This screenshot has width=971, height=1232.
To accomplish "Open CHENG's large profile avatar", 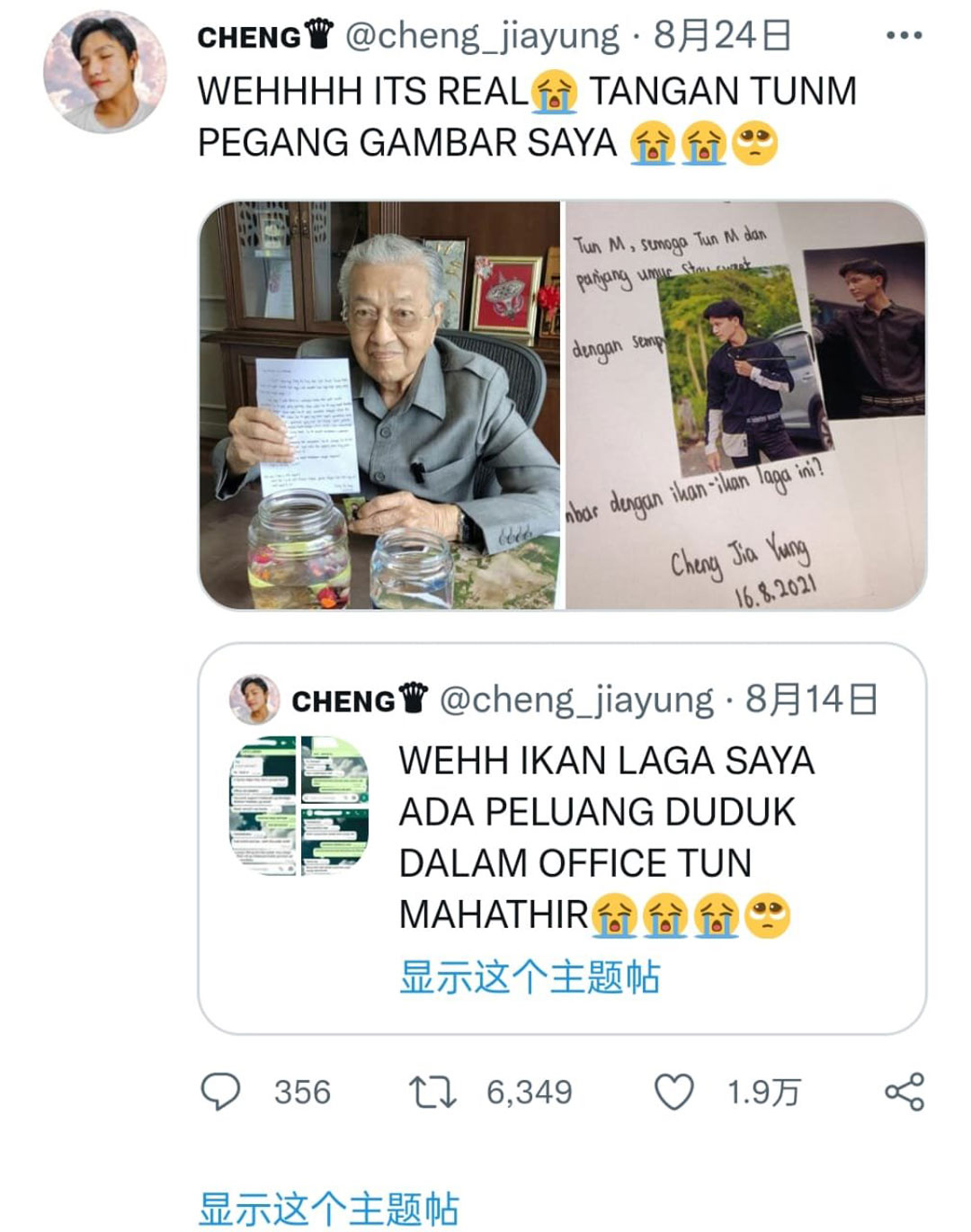I will [105, 72].
